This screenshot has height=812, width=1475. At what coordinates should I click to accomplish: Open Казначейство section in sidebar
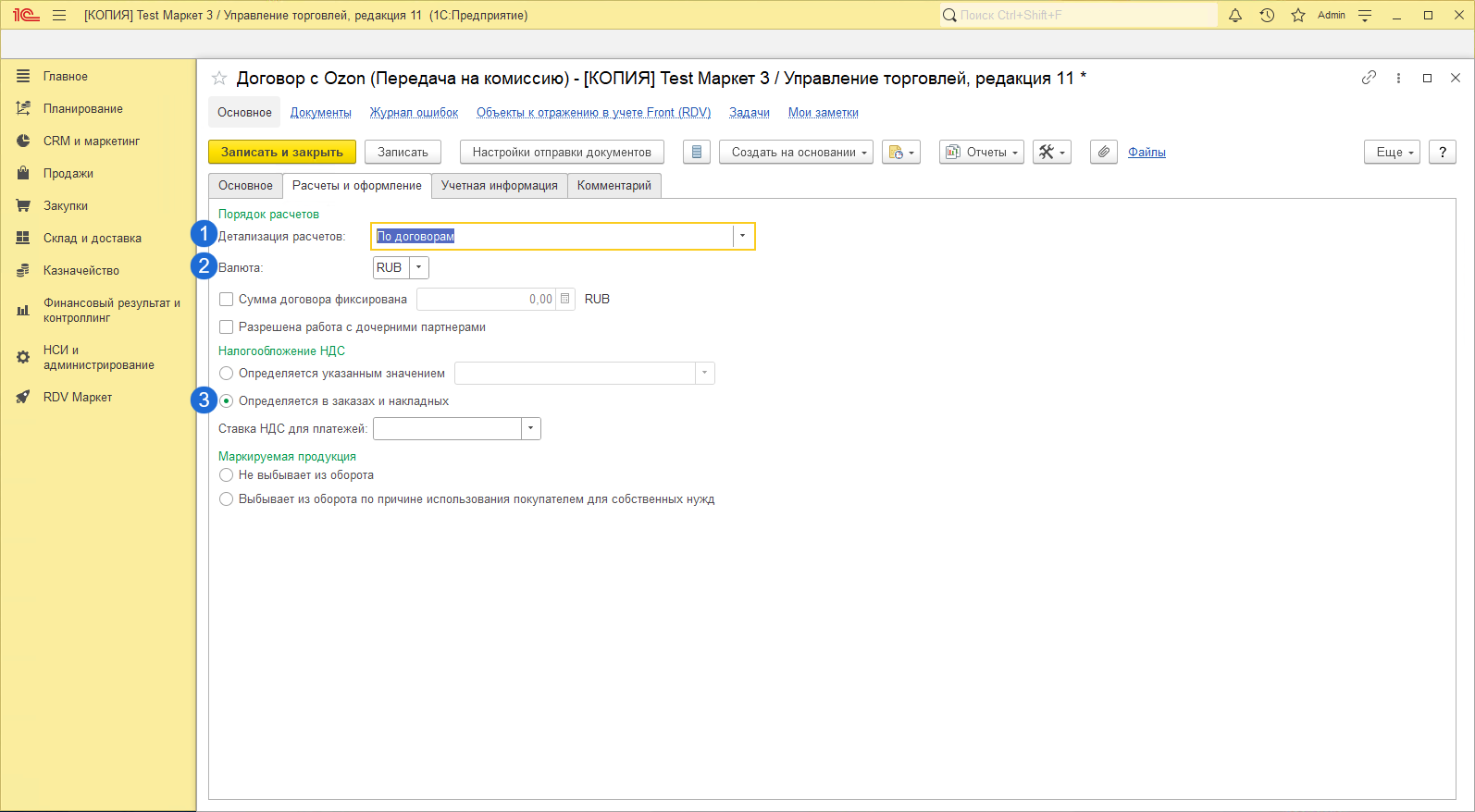click(98, 271)
